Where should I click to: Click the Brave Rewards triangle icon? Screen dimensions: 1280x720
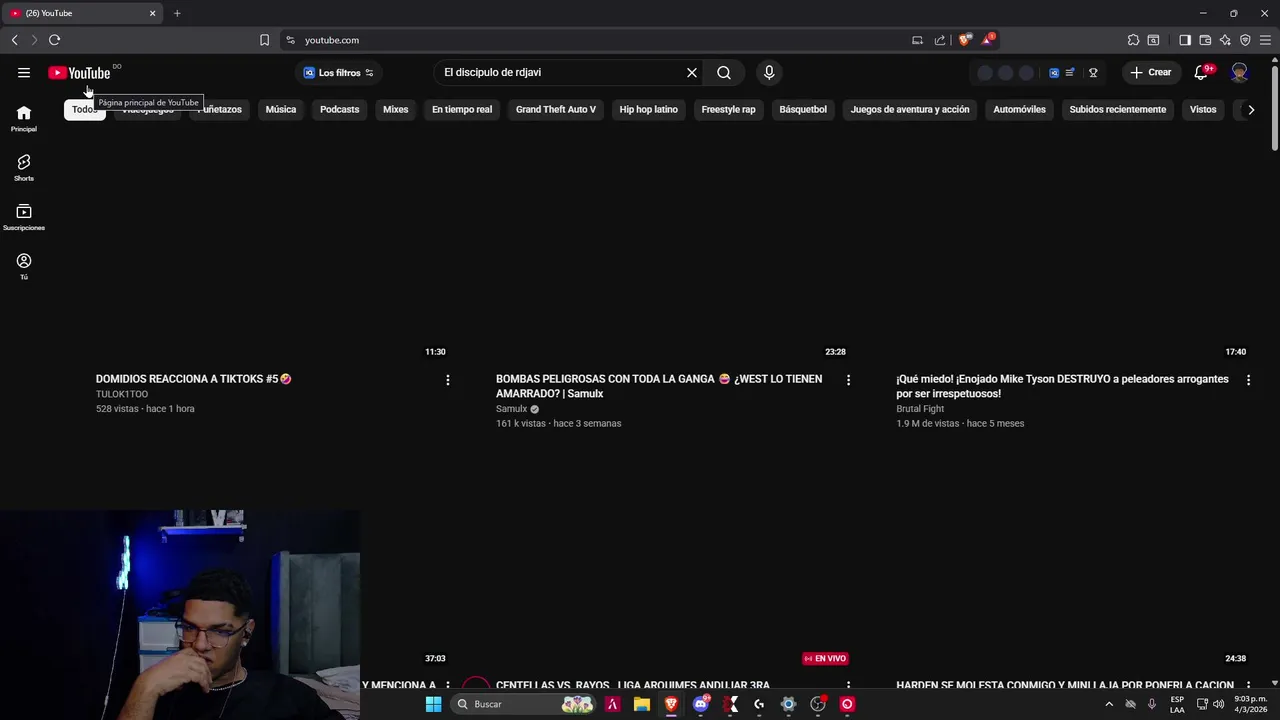coord(988,40)
